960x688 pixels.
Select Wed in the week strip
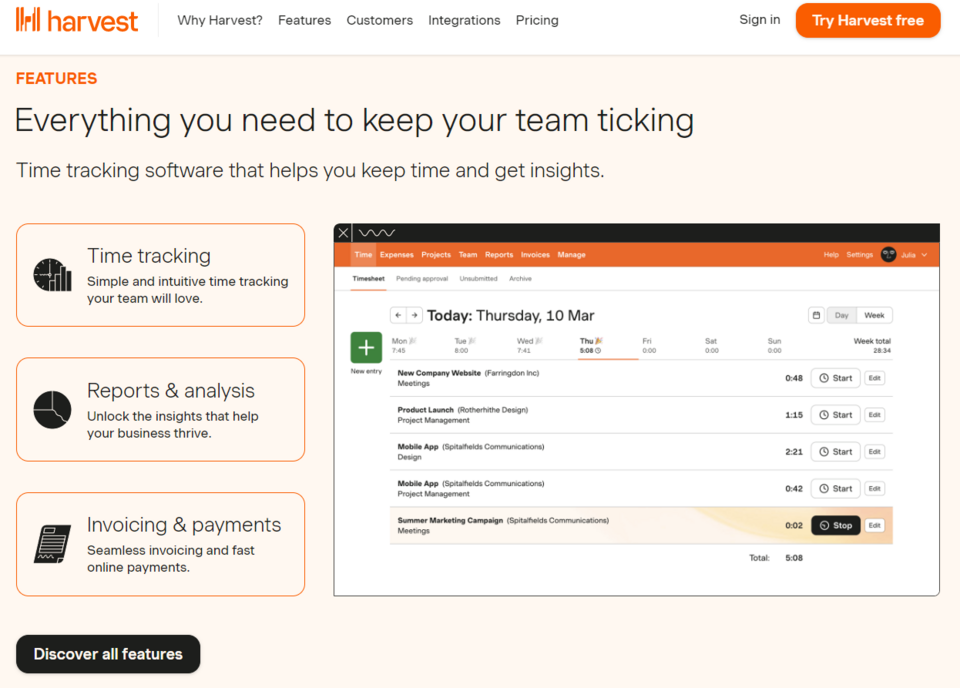529,346
